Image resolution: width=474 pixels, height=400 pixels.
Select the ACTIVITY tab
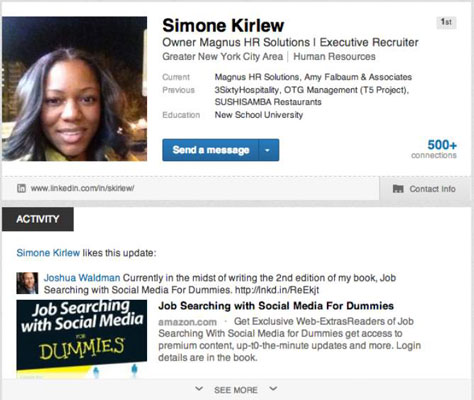coord(38,219)
